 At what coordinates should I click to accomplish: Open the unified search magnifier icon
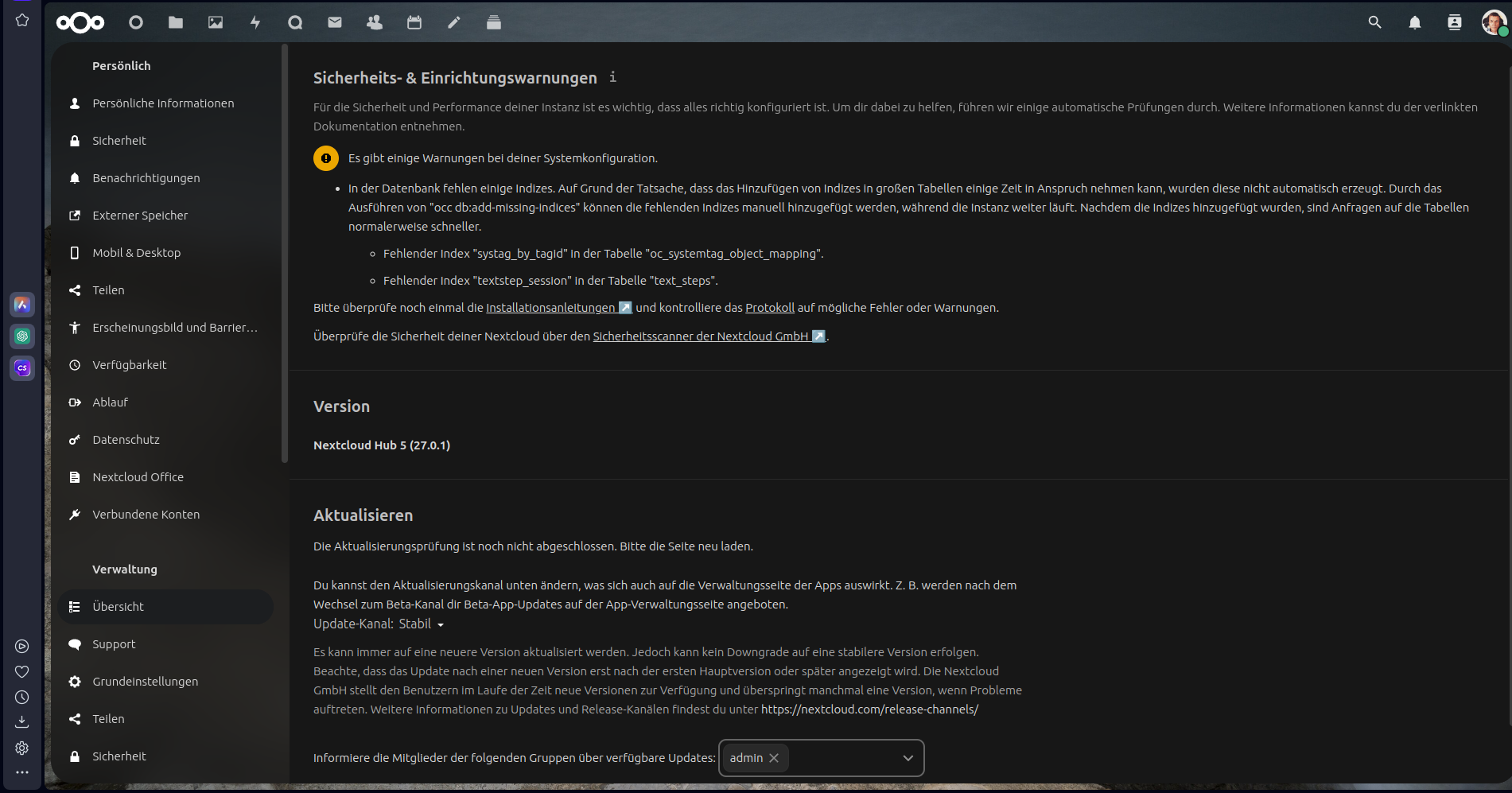(1374, 23)
